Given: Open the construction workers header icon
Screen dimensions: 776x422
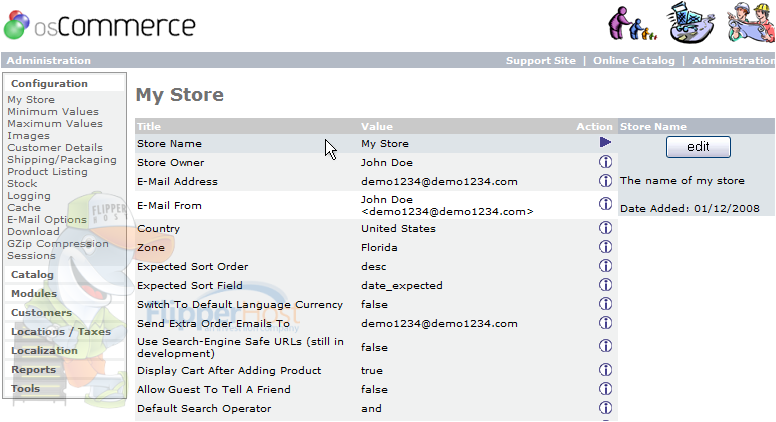Looking at the screenshot, I should (751, 22).
